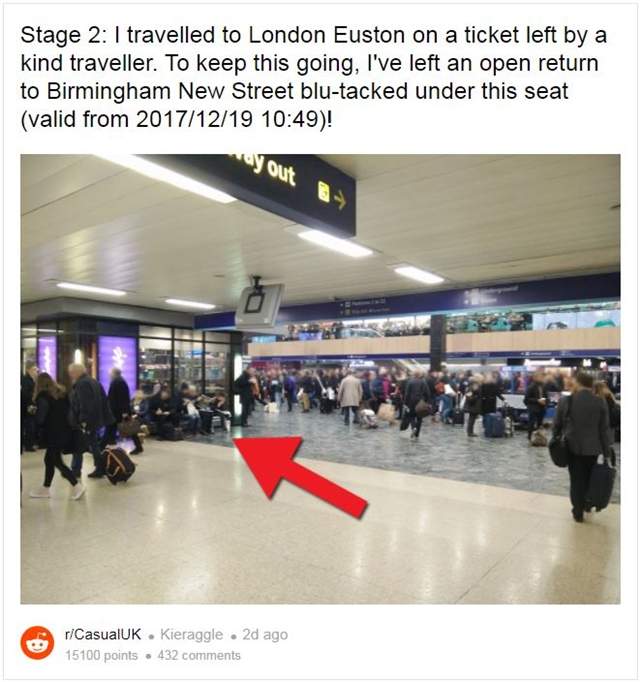The height and width of the screenshot is (682, 640).
Task: Click the validity date text 2017/12/19
Action: 194,119
